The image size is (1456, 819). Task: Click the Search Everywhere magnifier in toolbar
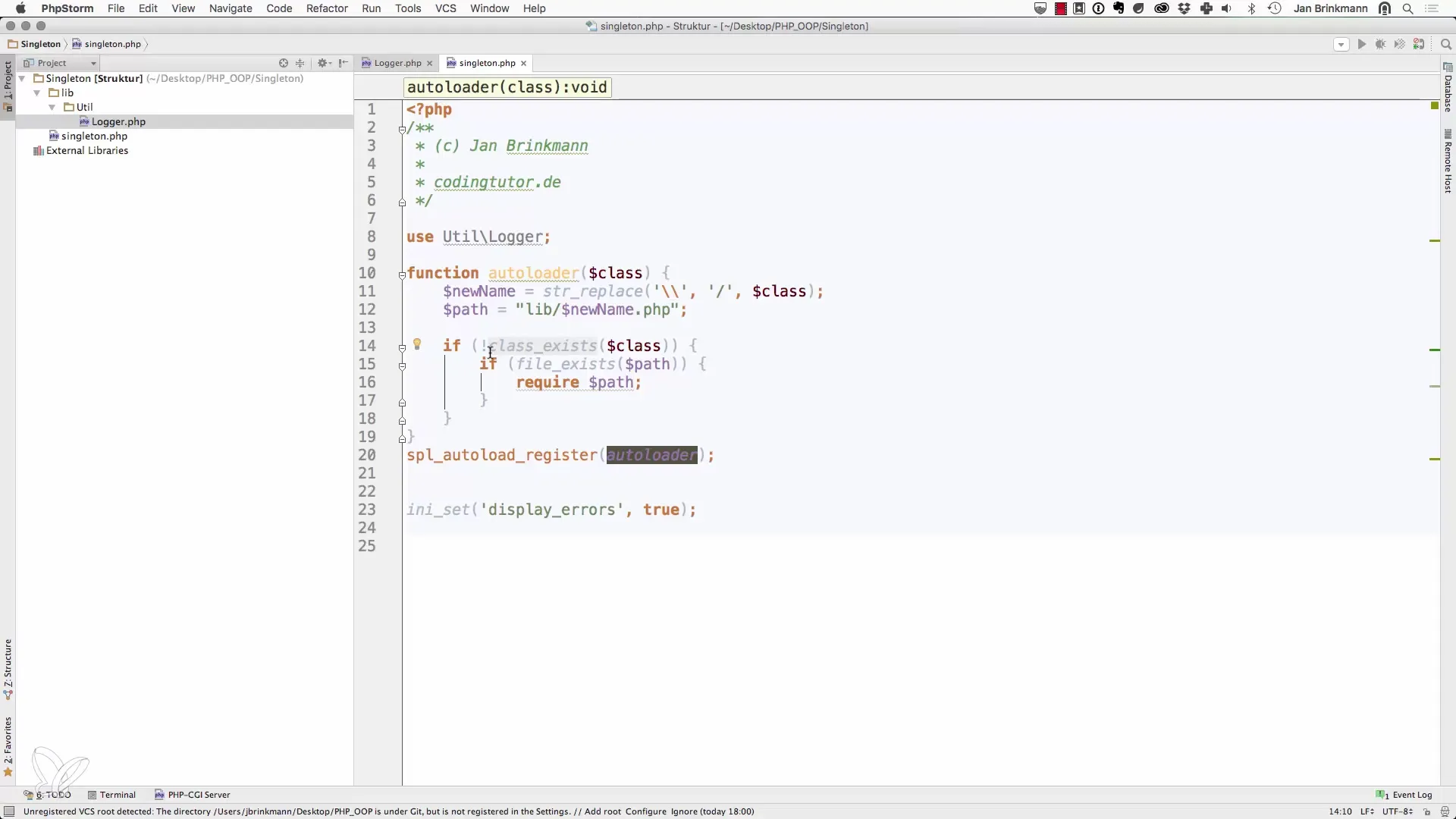[1445, 44]
